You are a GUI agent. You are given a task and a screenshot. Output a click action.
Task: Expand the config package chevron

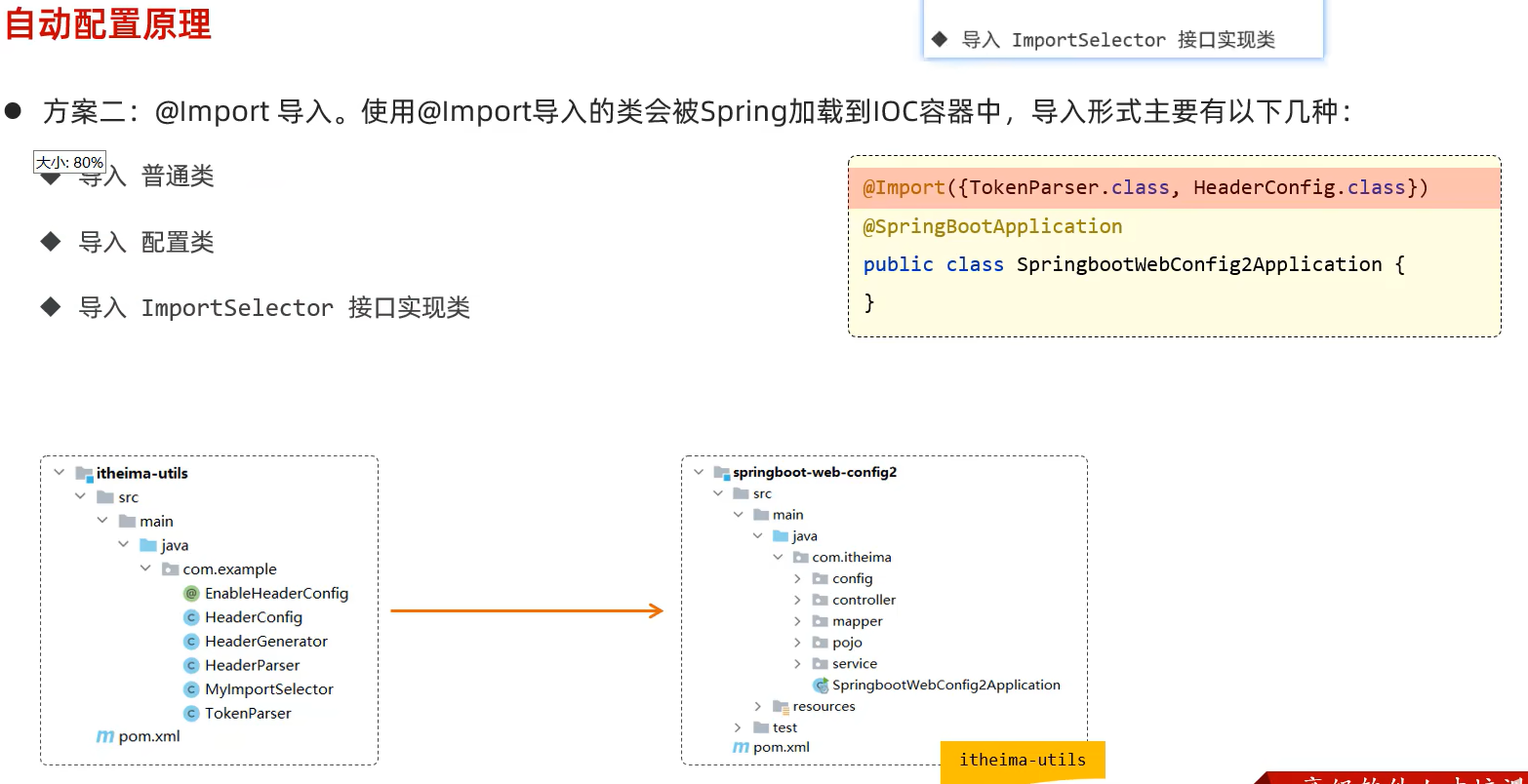coord(798,579)
